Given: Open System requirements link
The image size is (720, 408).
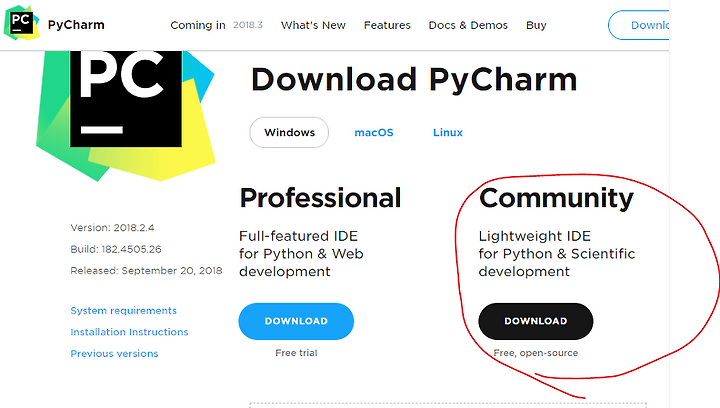Looking at the screenshot, I should pos(124,311).
